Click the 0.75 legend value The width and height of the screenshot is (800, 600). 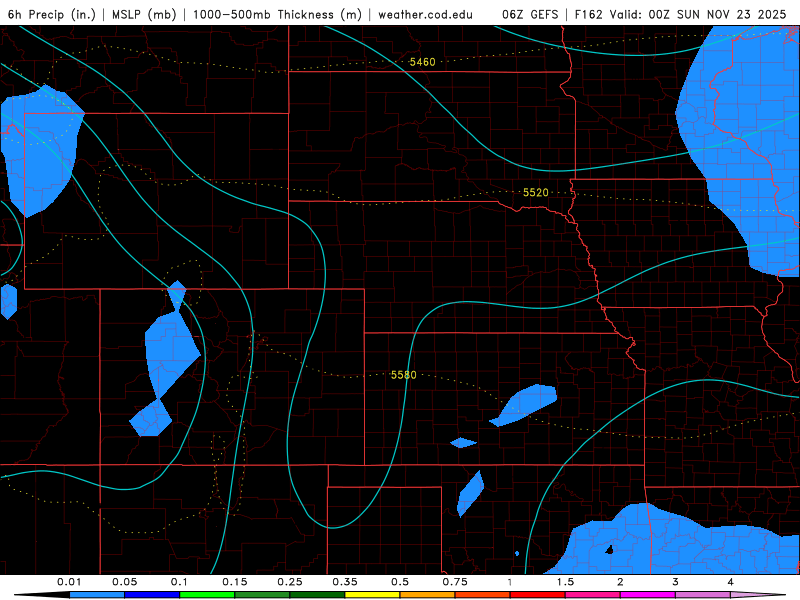[x=455, y=582]
